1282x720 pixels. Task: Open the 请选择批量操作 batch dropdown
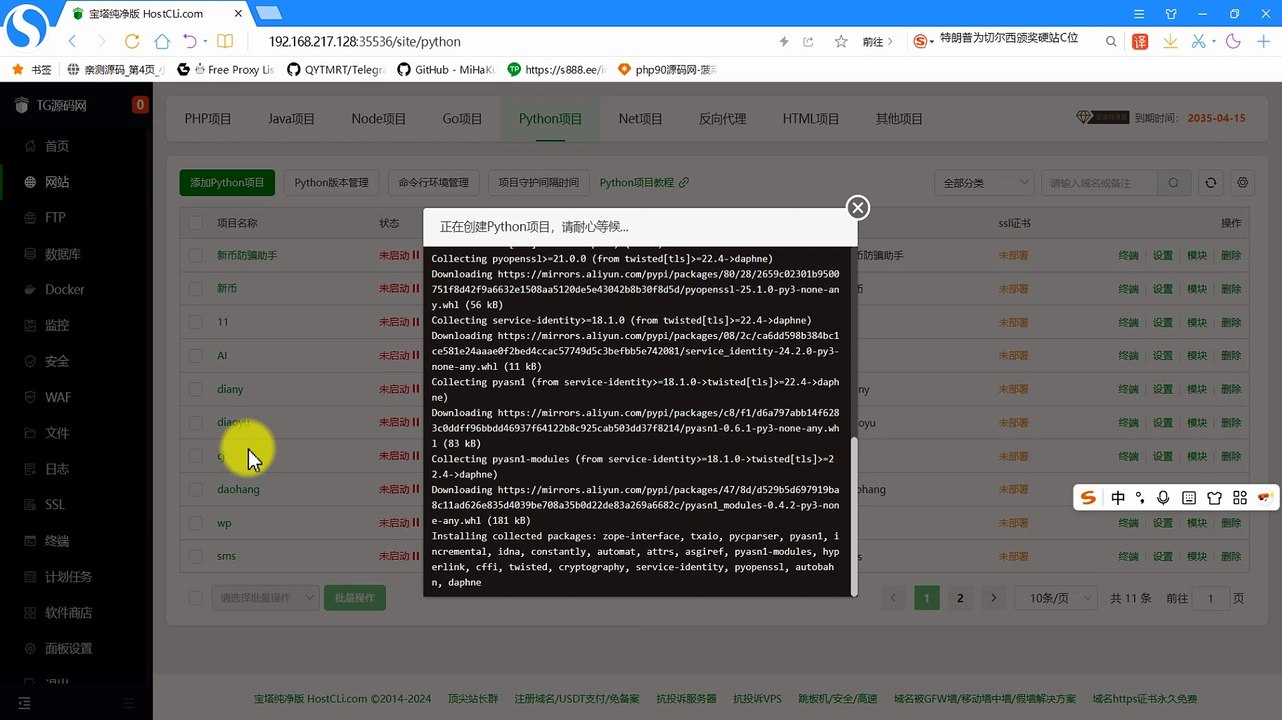tap(265, 598)
